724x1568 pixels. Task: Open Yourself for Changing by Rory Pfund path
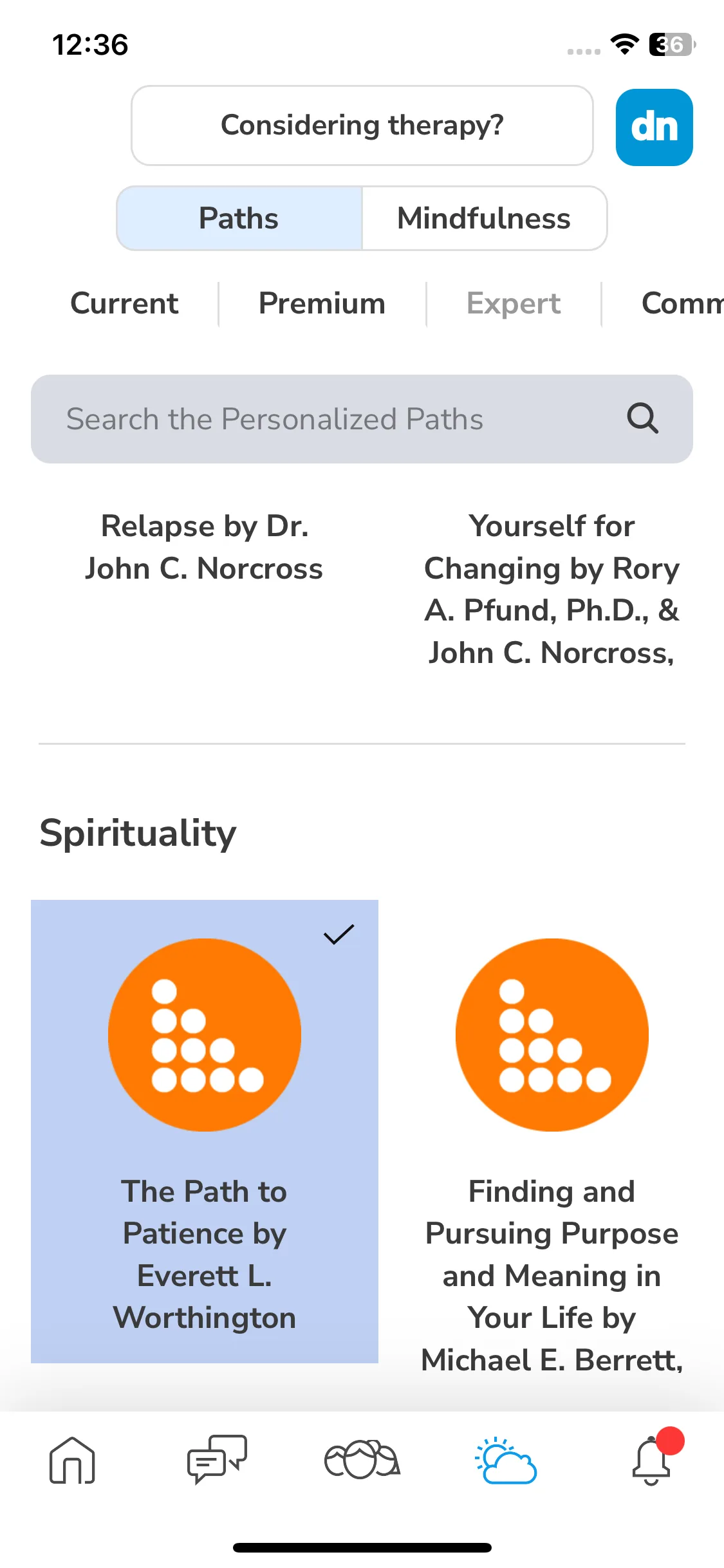(552, 589)
